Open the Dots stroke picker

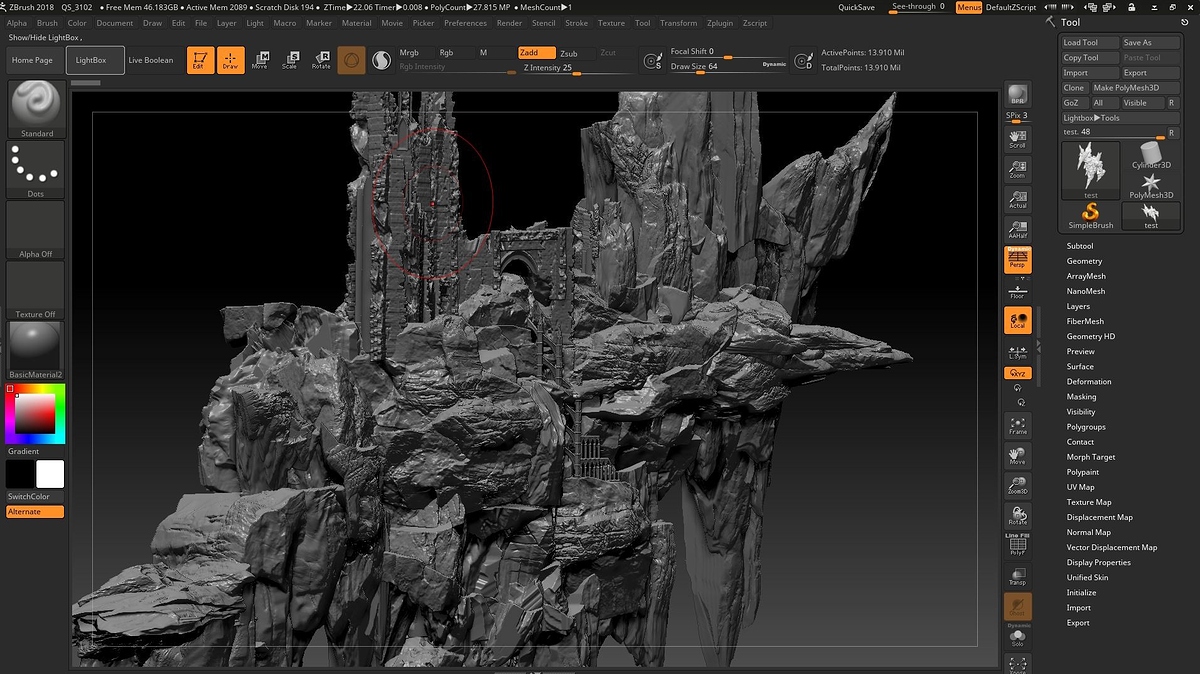pyautogui.click(x=36, y=170)
